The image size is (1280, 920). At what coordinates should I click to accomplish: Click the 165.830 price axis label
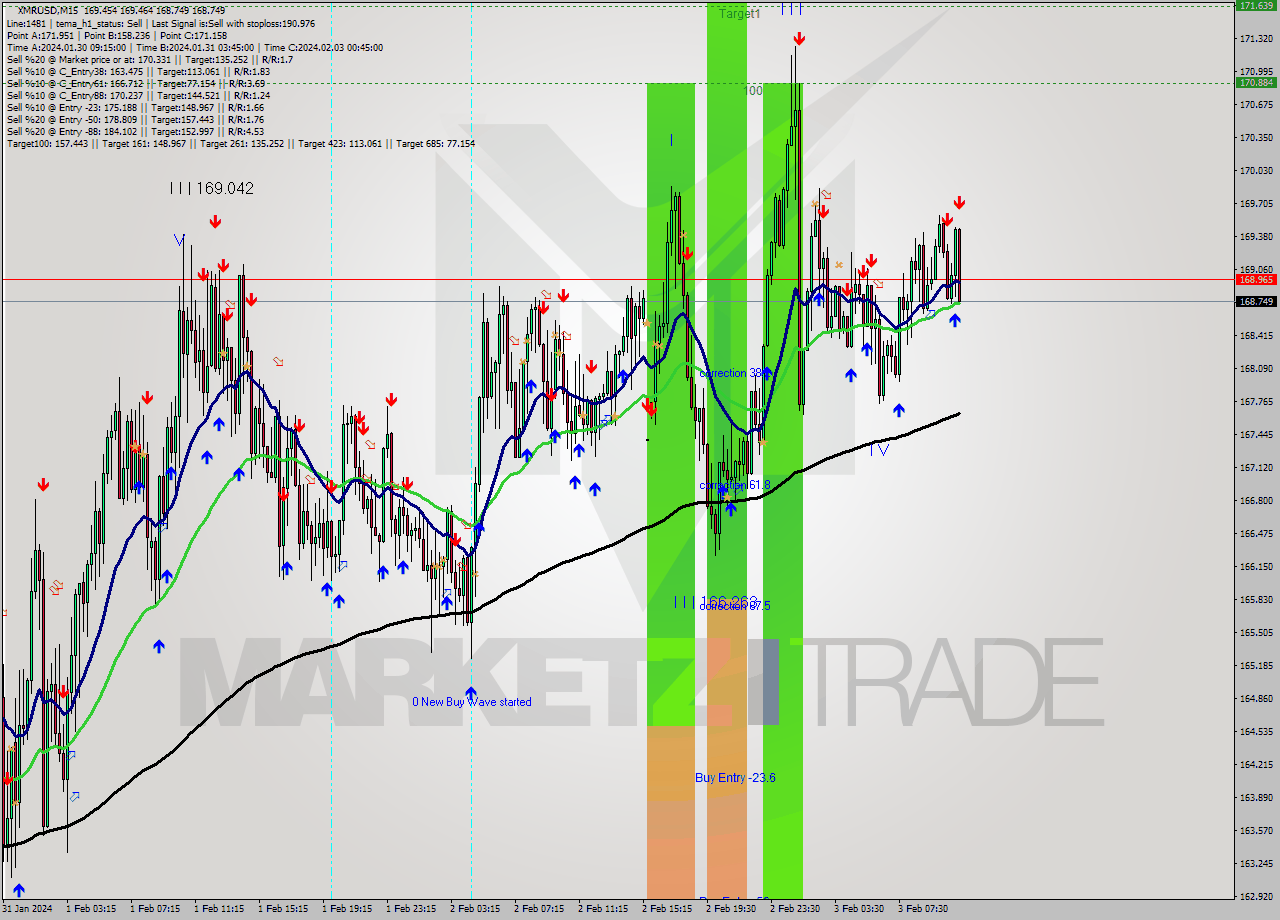(x=1256, y=600)
